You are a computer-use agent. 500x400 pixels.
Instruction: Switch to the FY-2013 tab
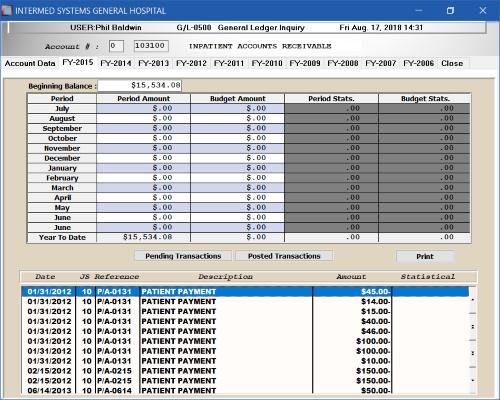coord(153,63)
